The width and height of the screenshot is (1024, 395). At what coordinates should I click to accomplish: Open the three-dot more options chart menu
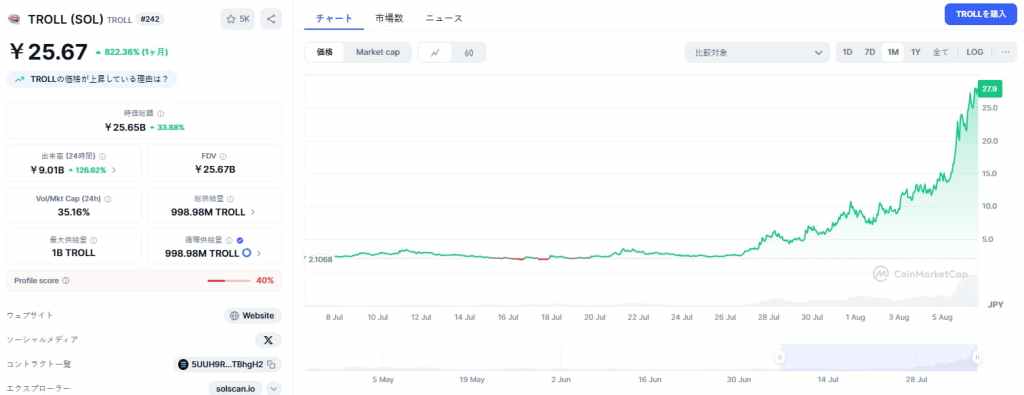click(x=1005, y=52)
